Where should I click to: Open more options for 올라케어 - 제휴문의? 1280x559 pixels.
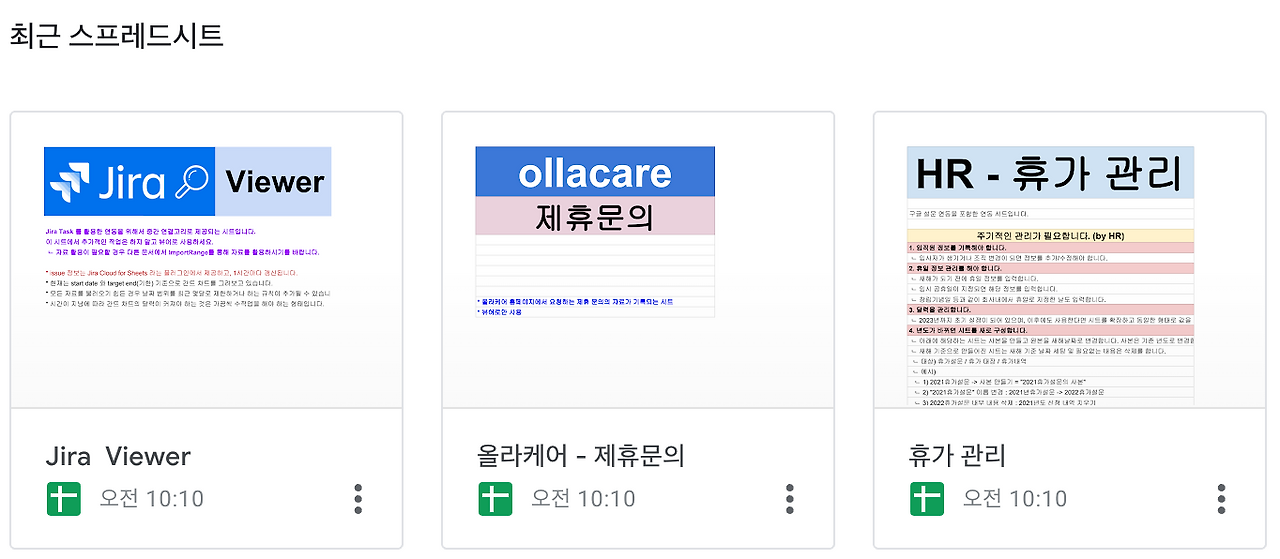tap(790, 498)
